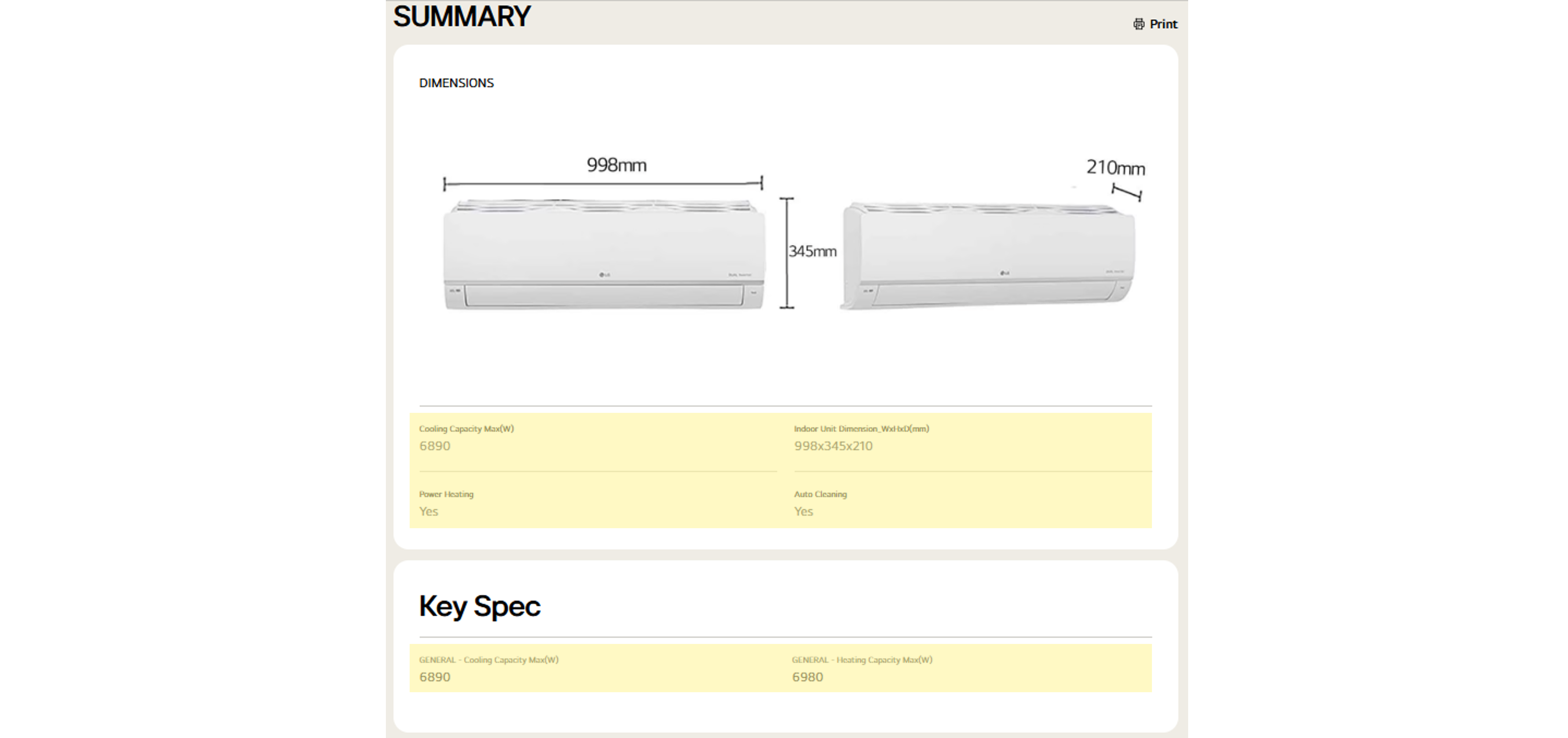Click the Print text link

(x=1163, y=24)
